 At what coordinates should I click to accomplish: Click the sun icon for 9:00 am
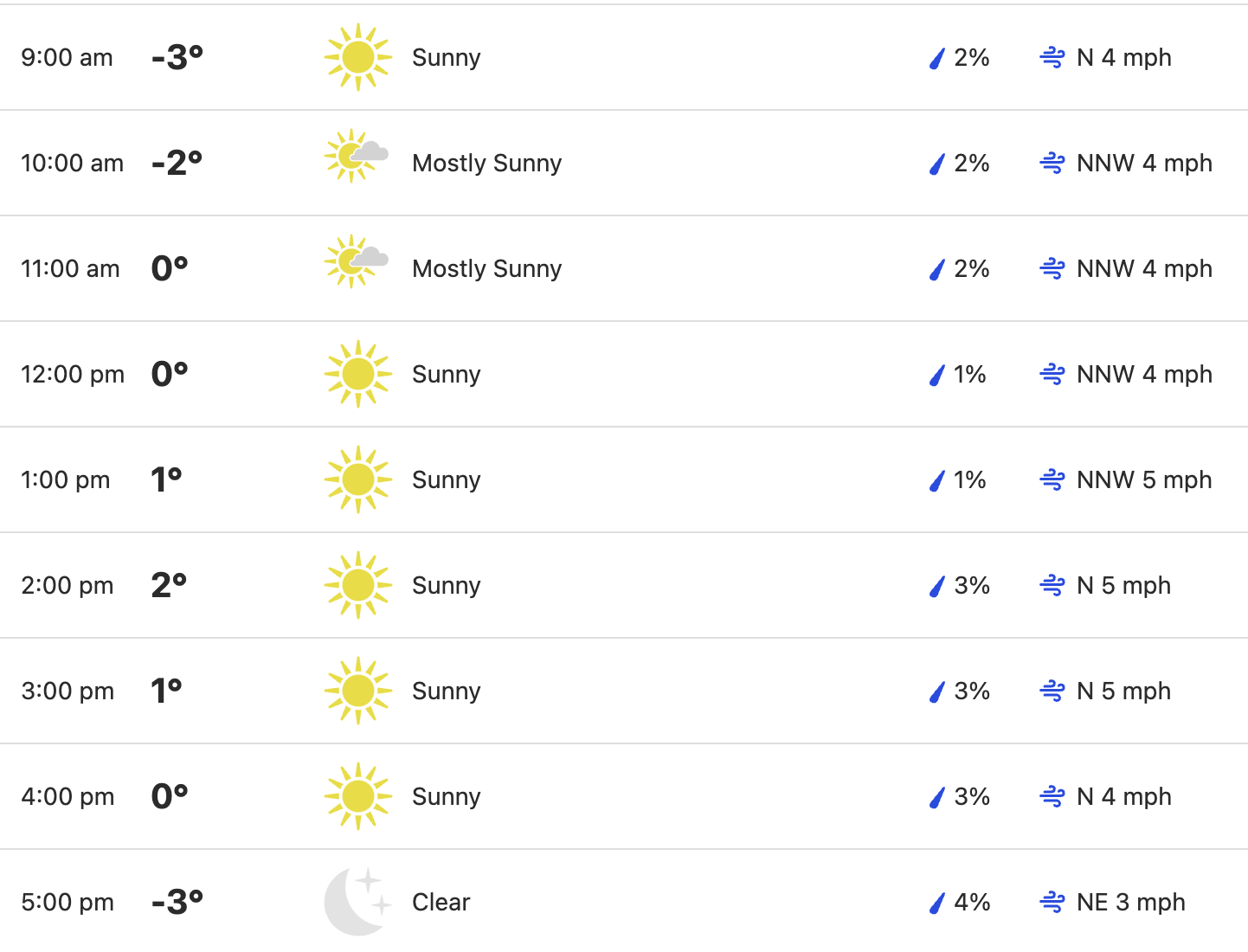point(357,57)
